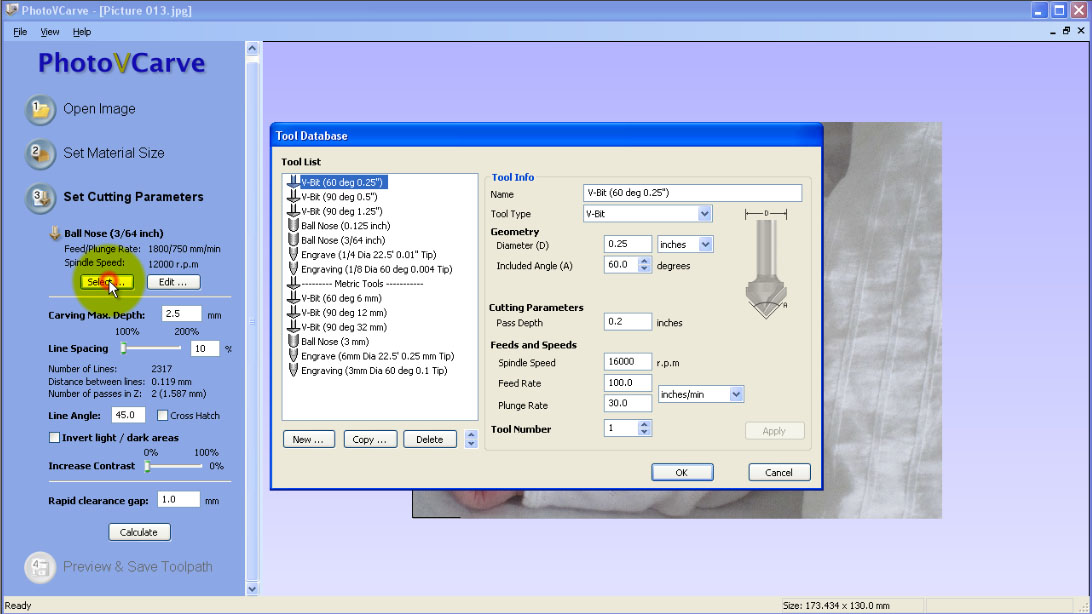Enable the Cross Hatch checkbox
The image size is (1092, 614).
(x=162, y=416)
